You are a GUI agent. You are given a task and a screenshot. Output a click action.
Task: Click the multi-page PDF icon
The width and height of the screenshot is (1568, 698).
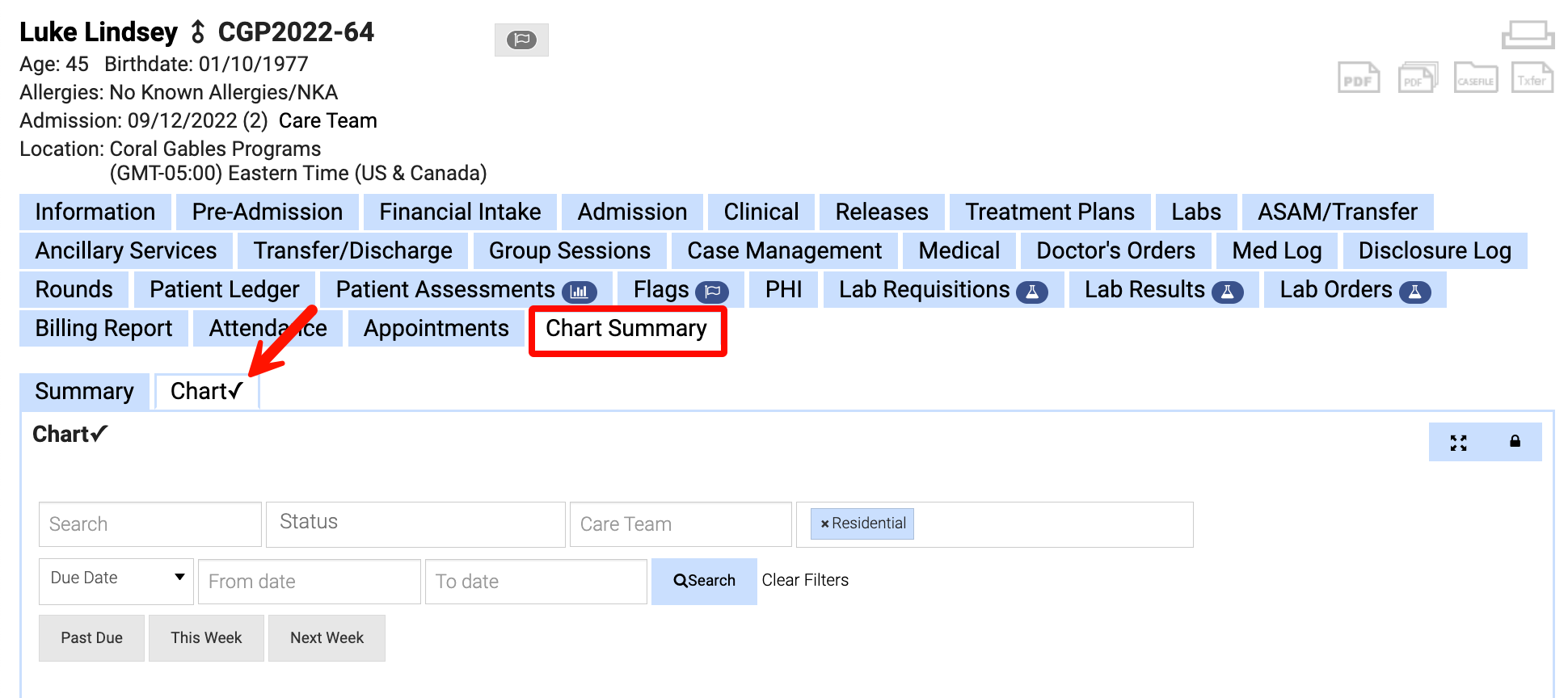1418,78
